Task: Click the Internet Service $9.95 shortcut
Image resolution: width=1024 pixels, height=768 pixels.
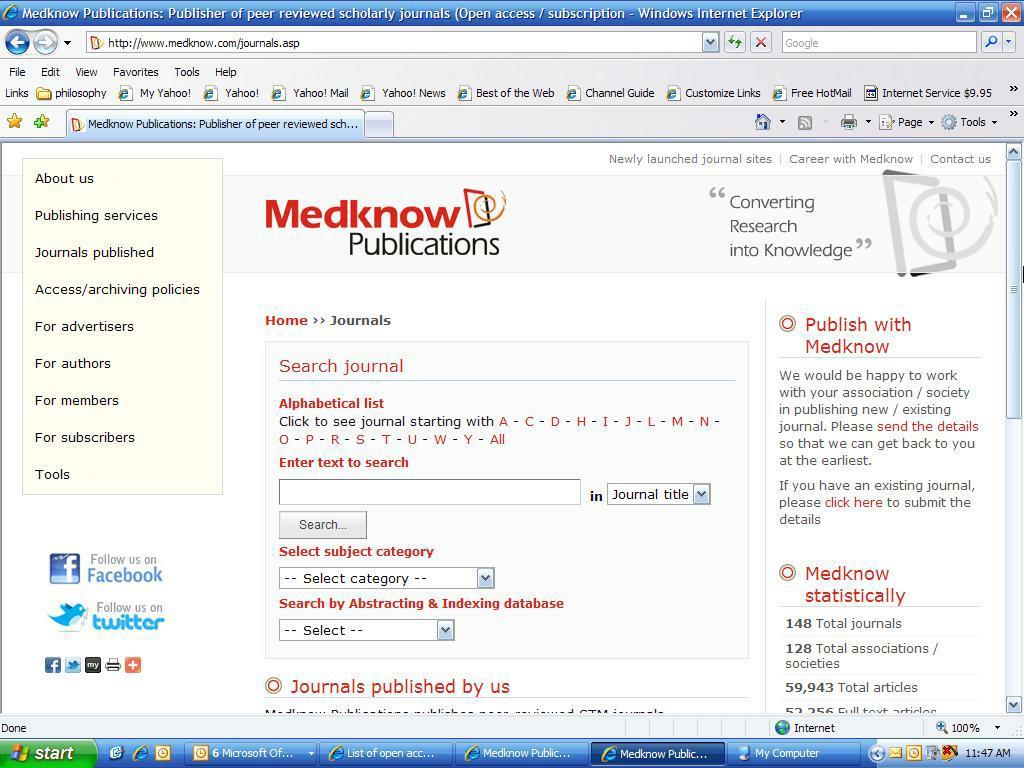Action: tap(928, 93)
